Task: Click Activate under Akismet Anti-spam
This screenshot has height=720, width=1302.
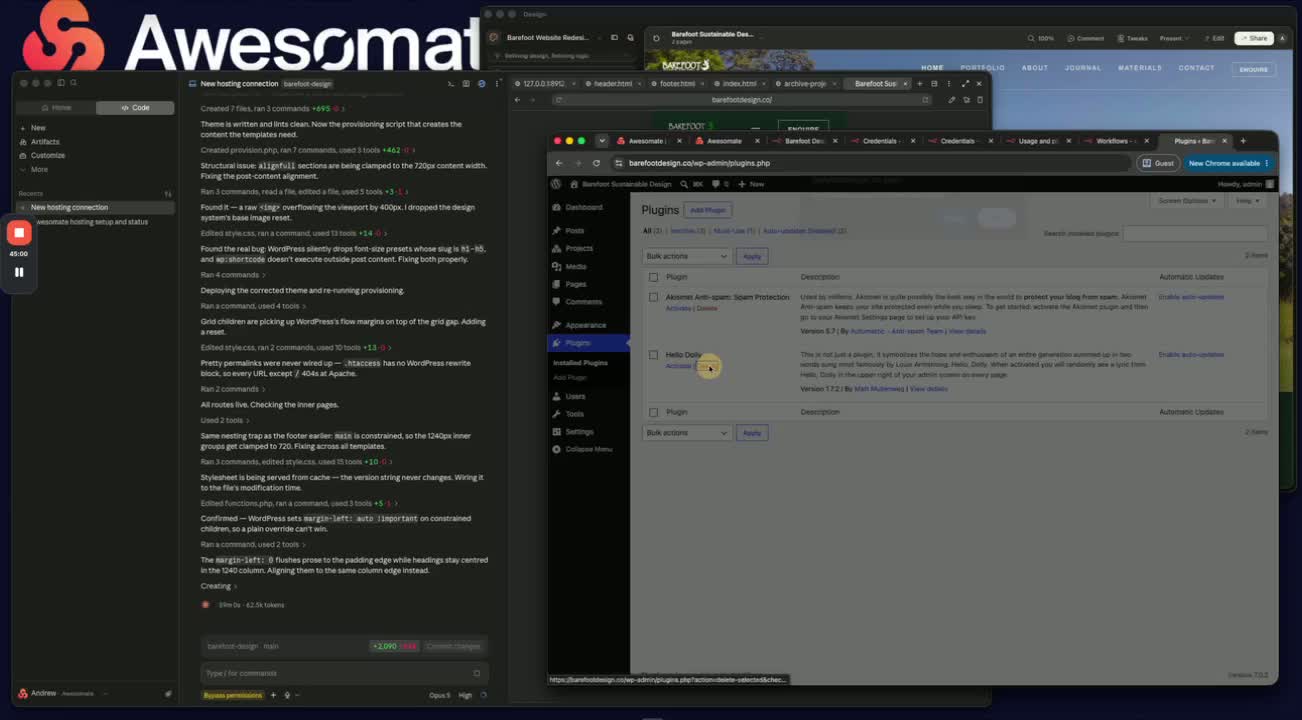Action: click(678, 308)
